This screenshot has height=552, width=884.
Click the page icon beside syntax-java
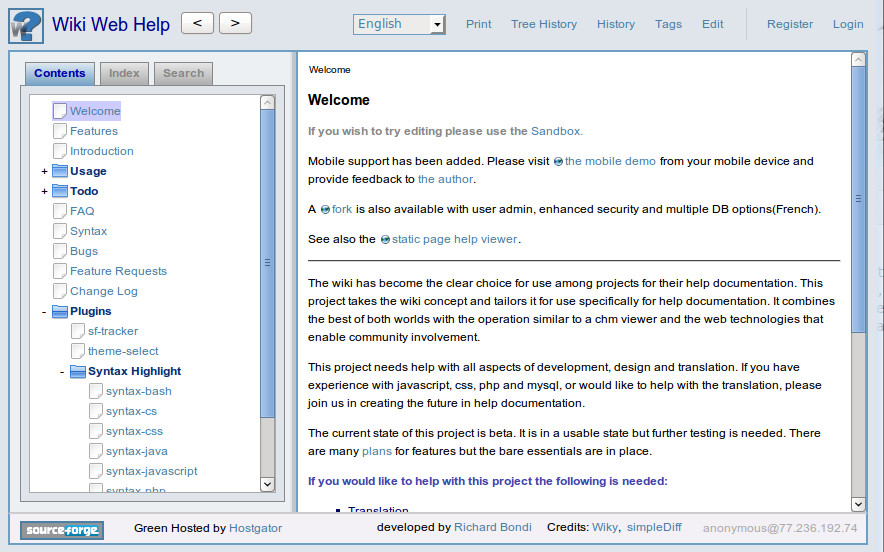(96, 451)
